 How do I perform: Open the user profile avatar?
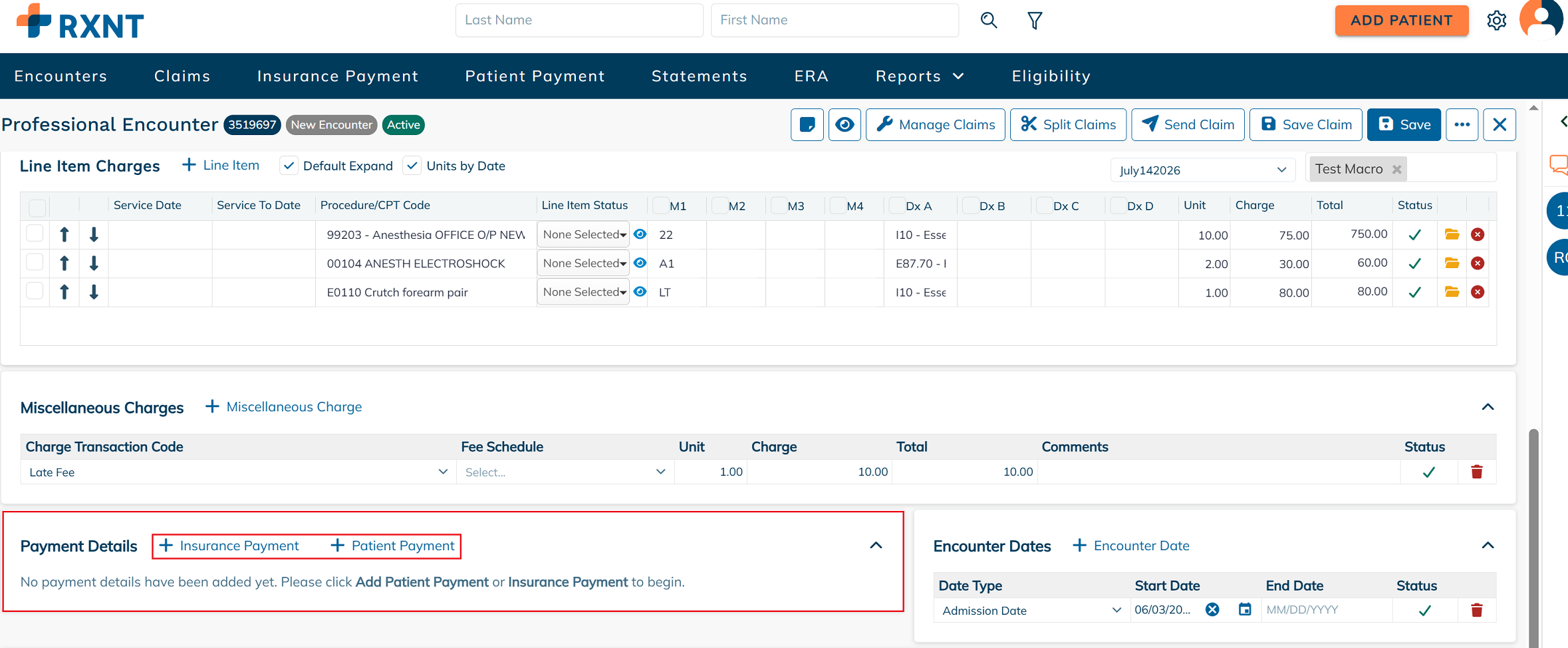[x=1542, y=19]
